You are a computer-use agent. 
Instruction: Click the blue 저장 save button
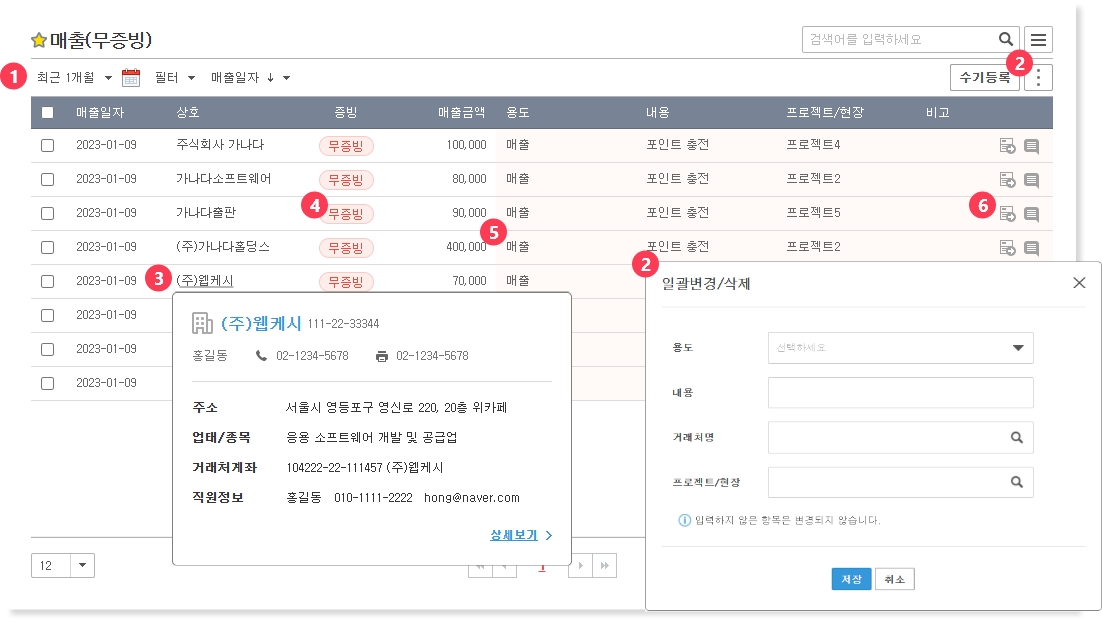point(851,580)
